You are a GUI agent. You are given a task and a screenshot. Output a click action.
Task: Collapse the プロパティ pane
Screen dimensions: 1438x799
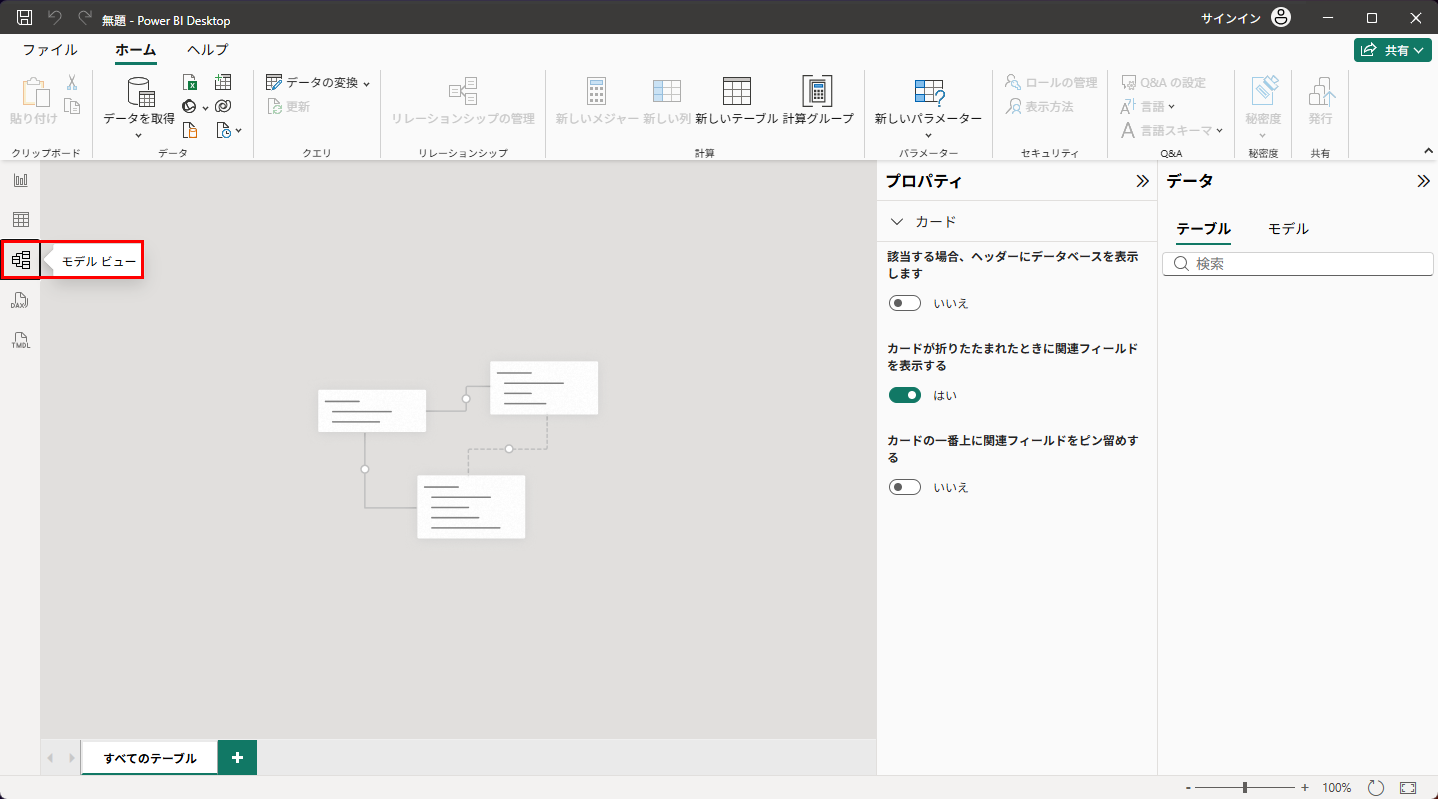tap(1143, 181)
